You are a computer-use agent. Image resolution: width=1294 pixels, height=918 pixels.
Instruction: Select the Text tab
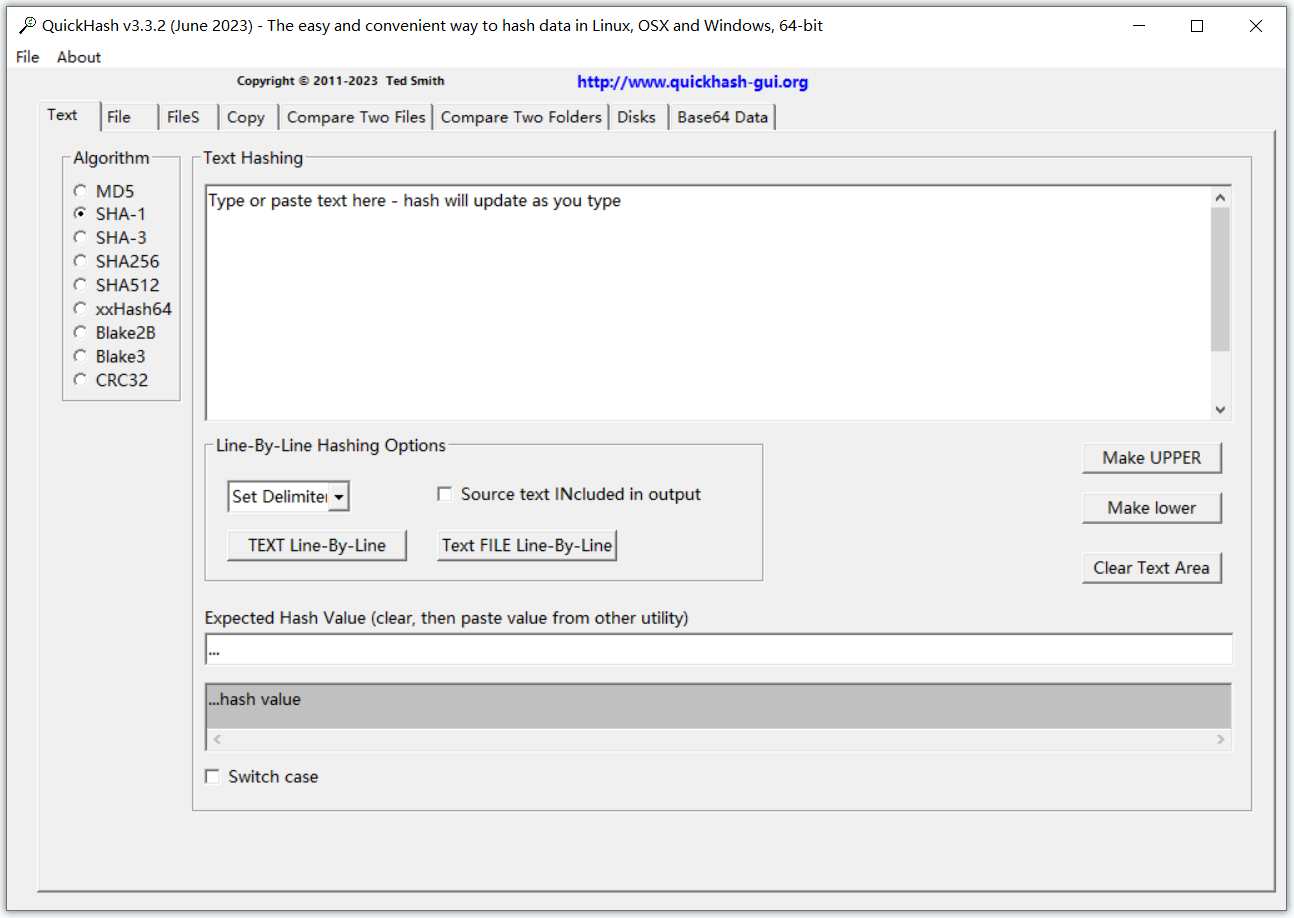pyautogui.click(x=69, y=115)
